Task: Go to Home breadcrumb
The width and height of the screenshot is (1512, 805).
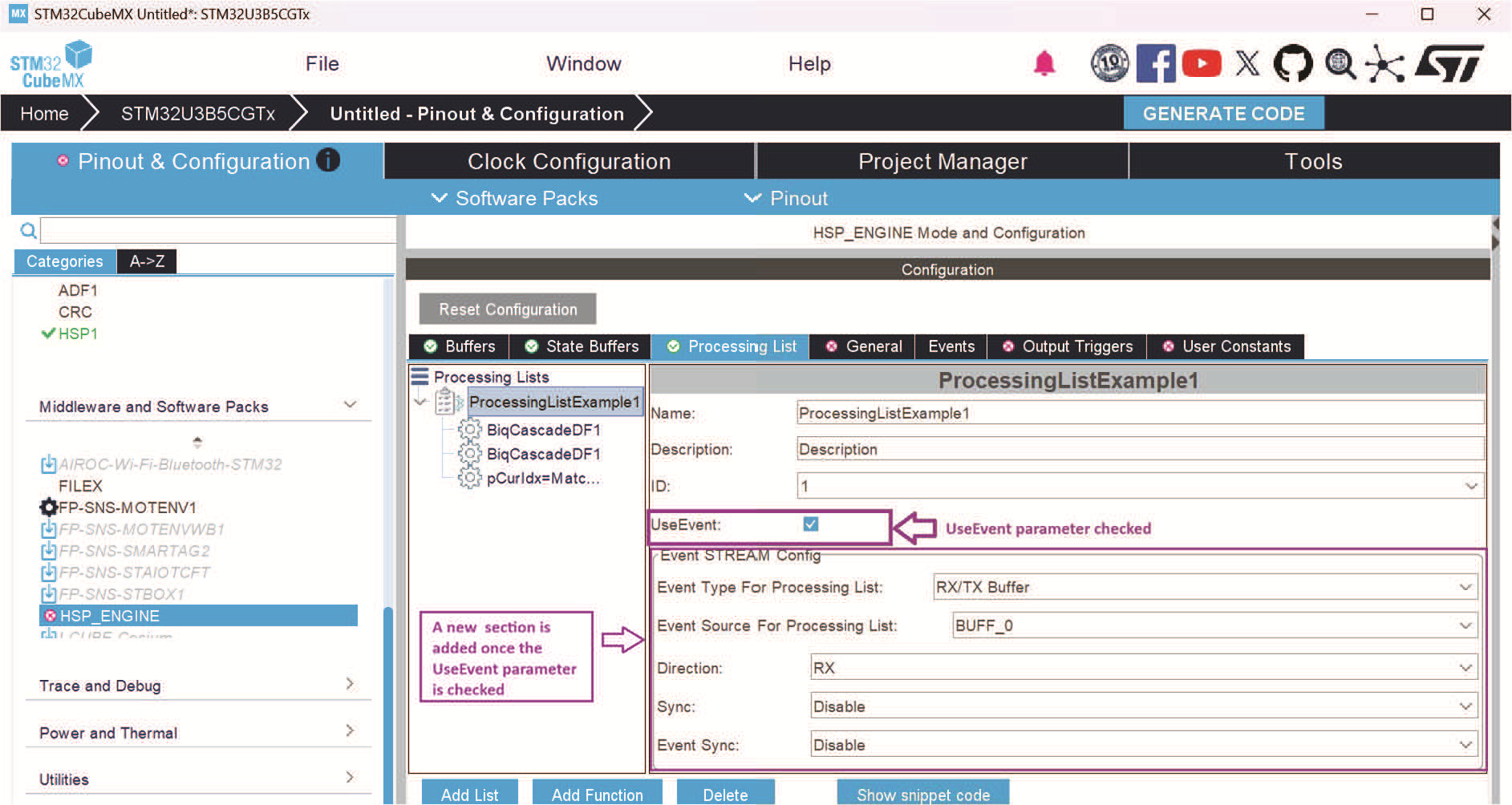Action: [44, 114]
